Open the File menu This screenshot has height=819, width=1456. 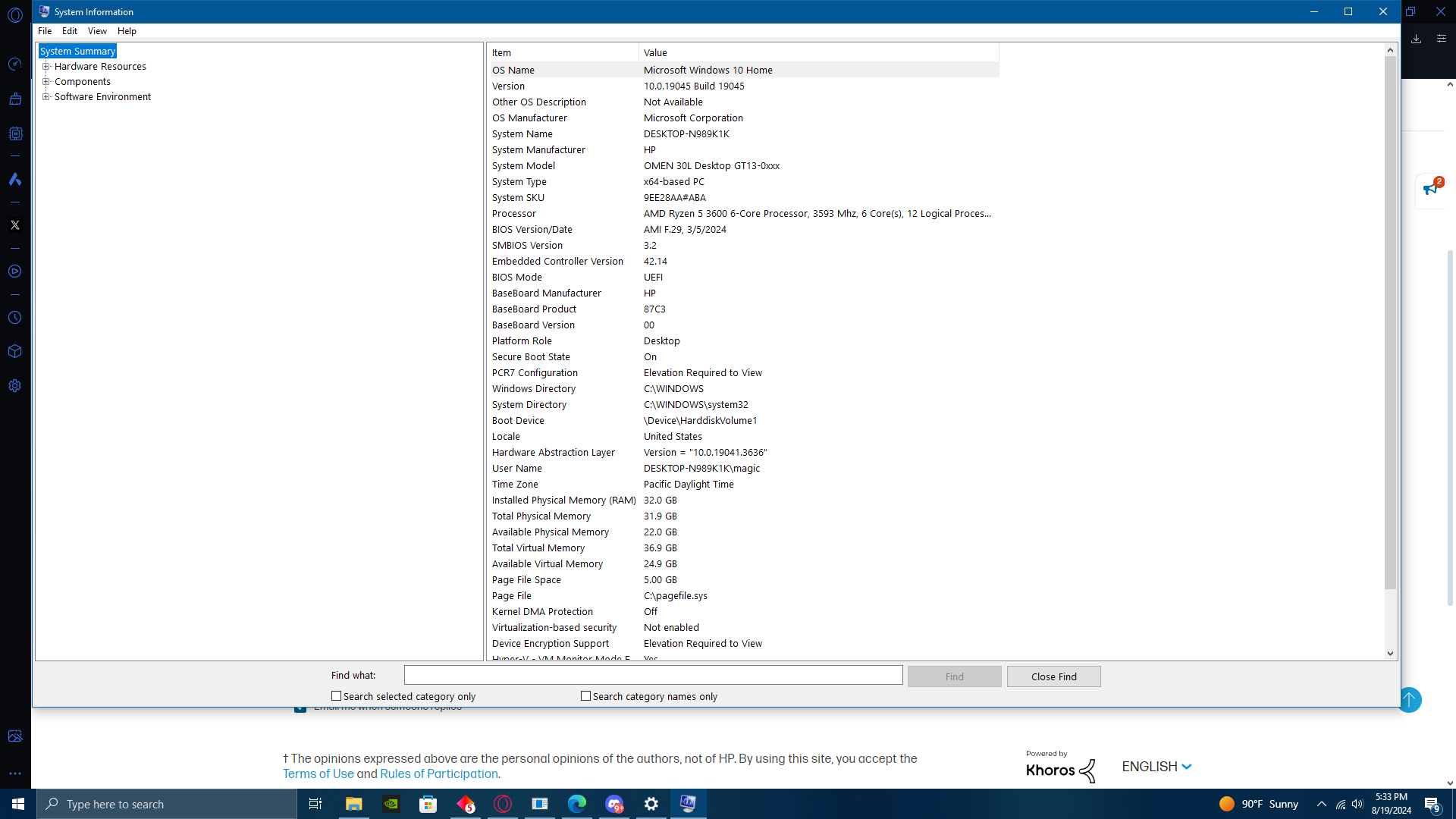(45, 31)
